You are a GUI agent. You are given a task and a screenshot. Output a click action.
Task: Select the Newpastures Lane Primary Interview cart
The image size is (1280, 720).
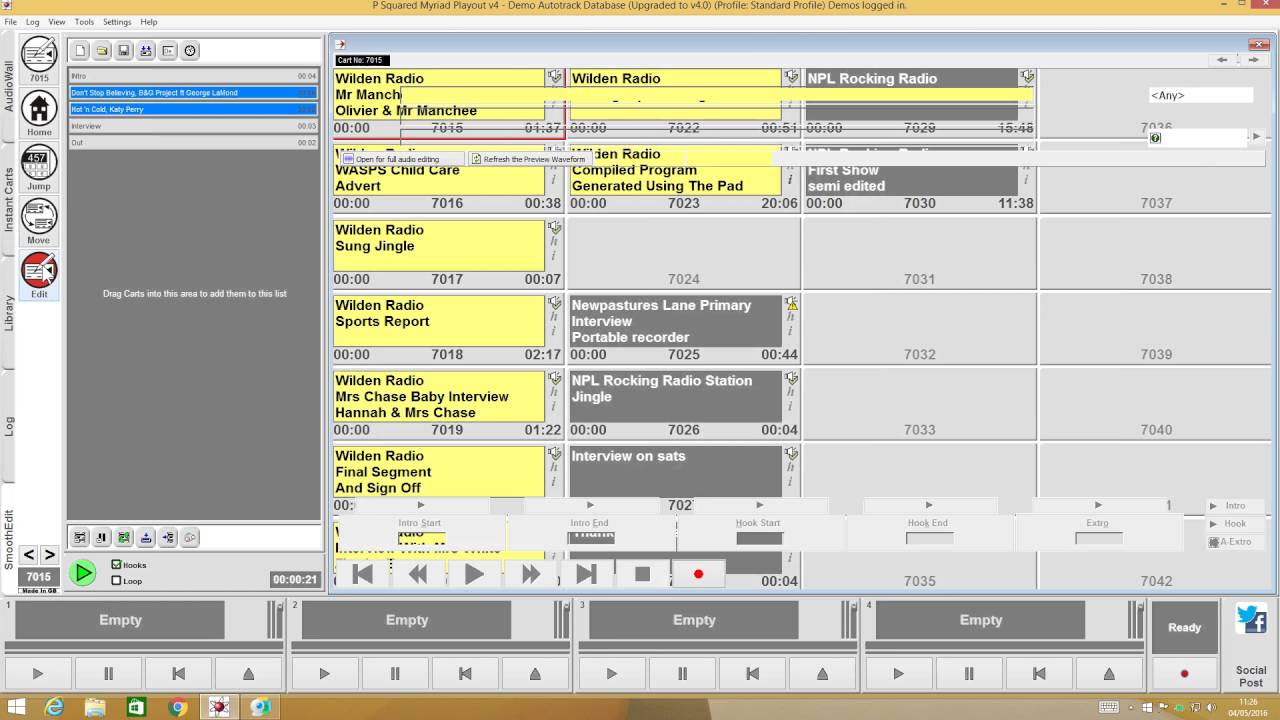684,328
